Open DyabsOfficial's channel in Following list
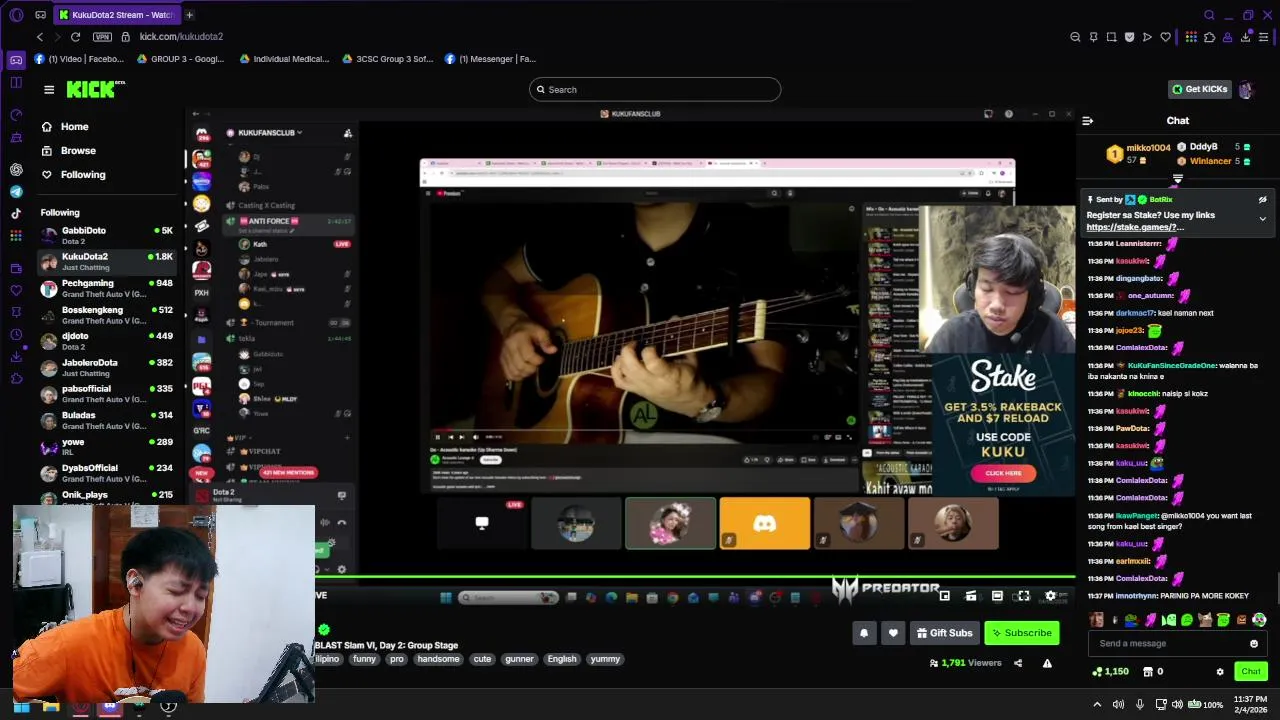 (x=106, y=473)
